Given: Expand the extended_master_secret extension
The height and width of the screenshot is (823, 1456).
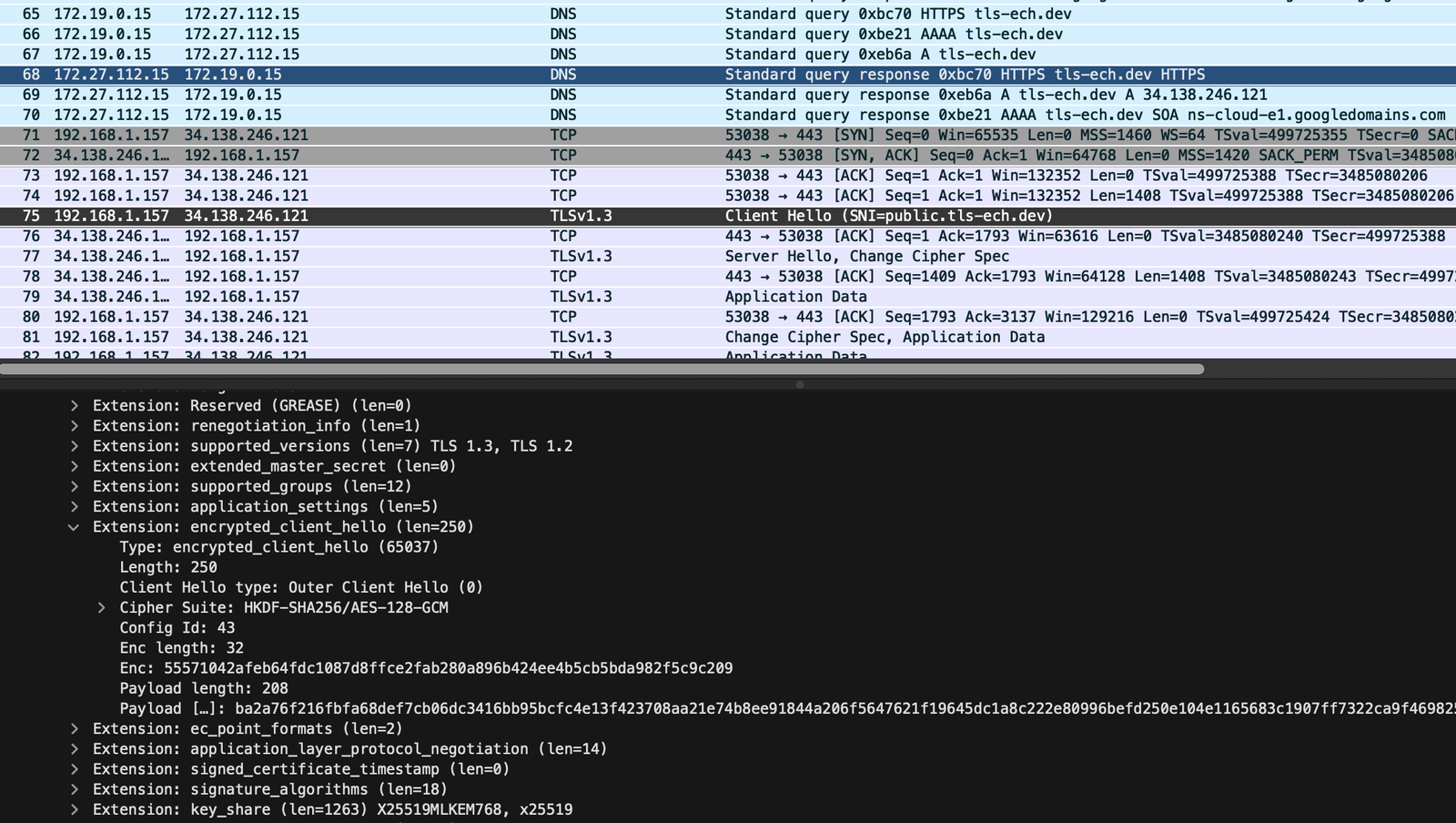Looking at the screenshot, I should point(74,465).
